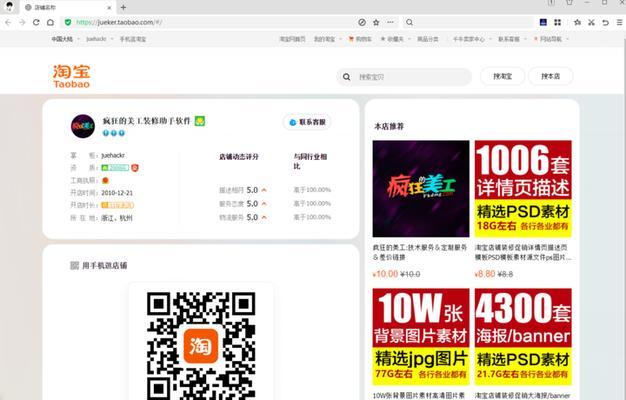626x400 pixels.
Task: Click the green security shield in the address bar
Action: click(x=68, y=22)
